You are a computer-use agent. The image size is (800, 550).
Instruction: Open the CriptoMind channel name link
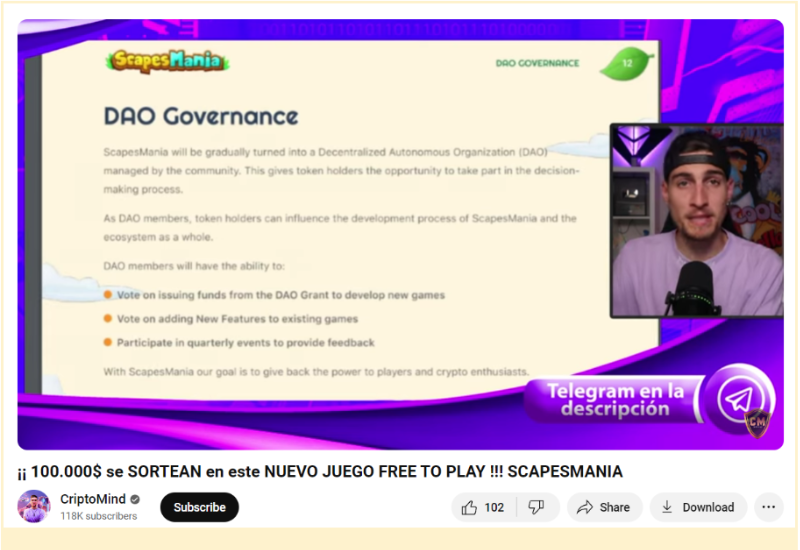tap(93, 499)
